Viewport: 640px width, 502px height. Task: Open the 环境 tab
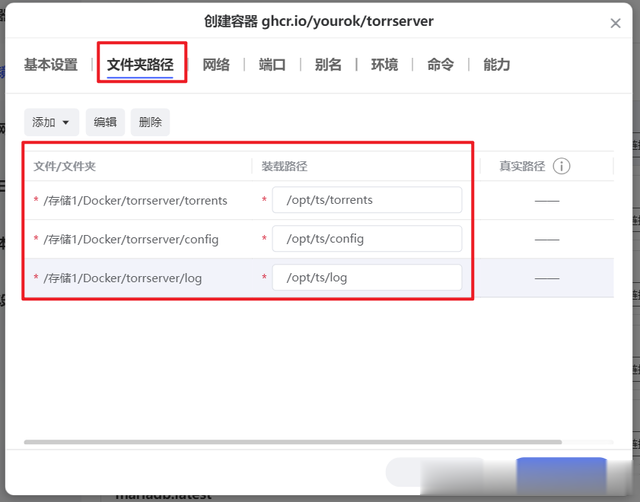click(x=384, y=64)
